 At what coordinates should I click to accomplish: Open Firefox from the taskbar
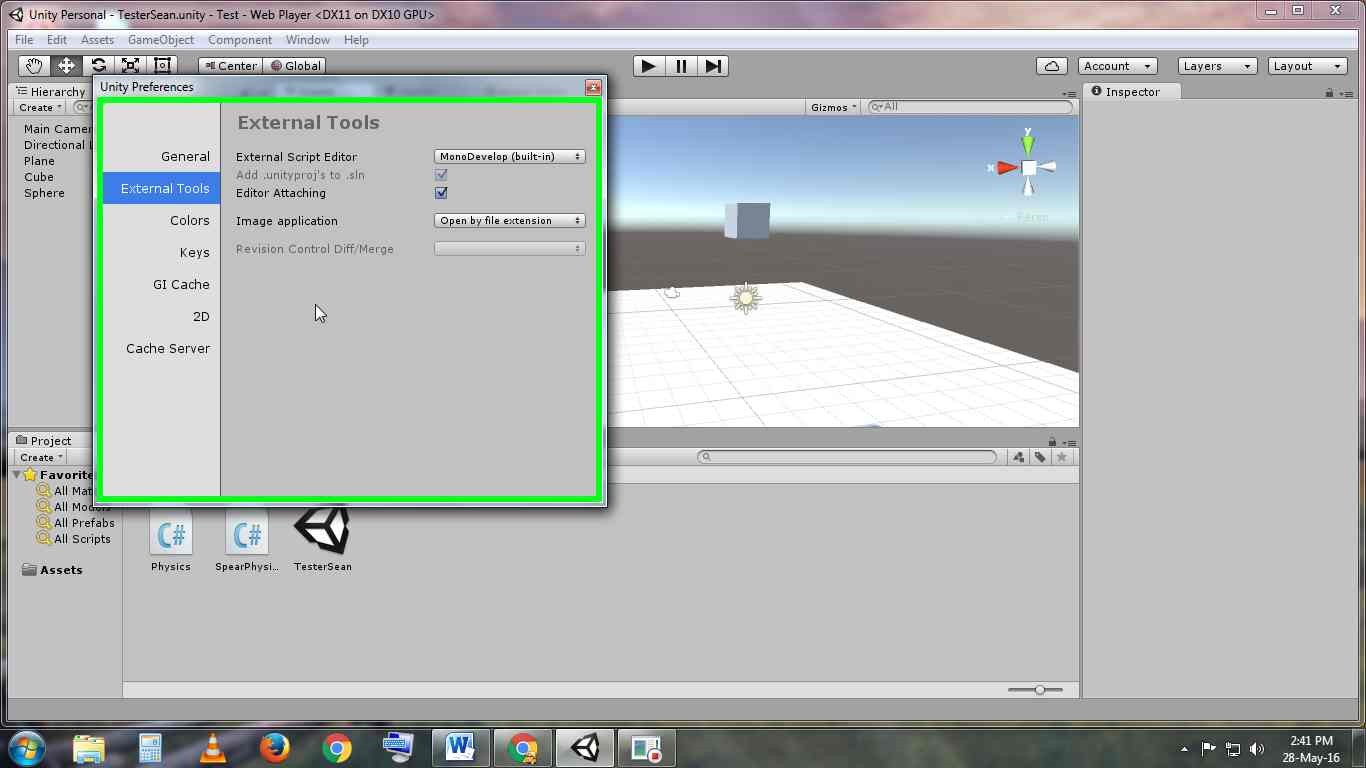[274, 748]
